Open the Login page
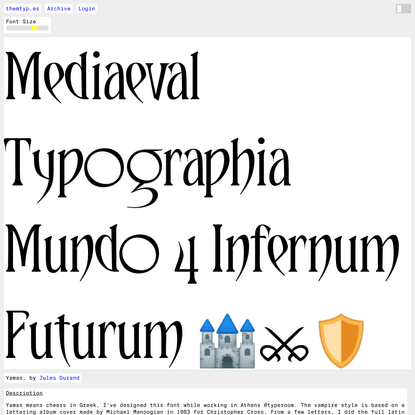415x415 pixels. (x=87, y=9)
